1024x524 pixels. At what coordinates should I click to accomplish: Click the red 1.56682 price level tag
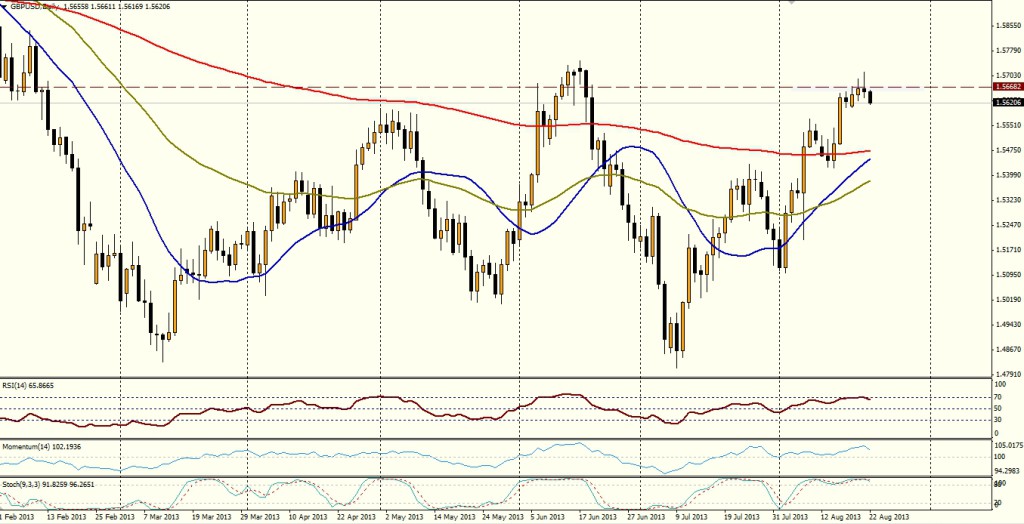(1008, 87)
